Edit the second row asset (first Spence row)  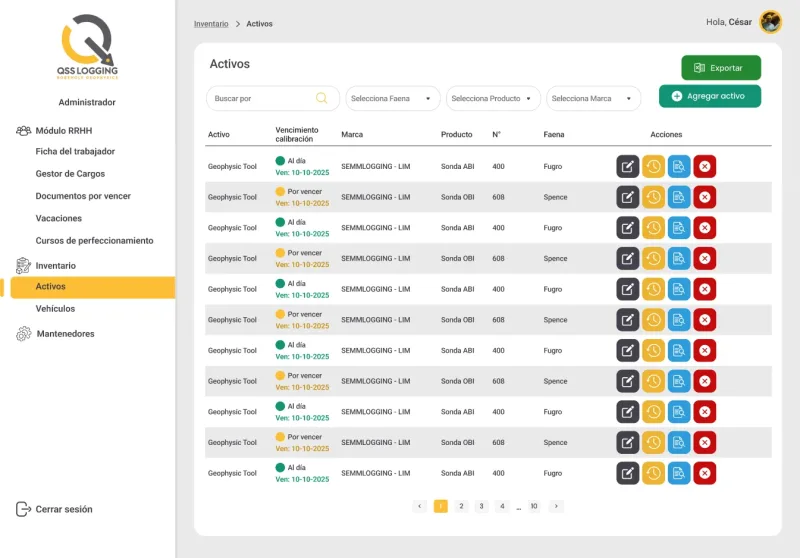click(628, 197)
